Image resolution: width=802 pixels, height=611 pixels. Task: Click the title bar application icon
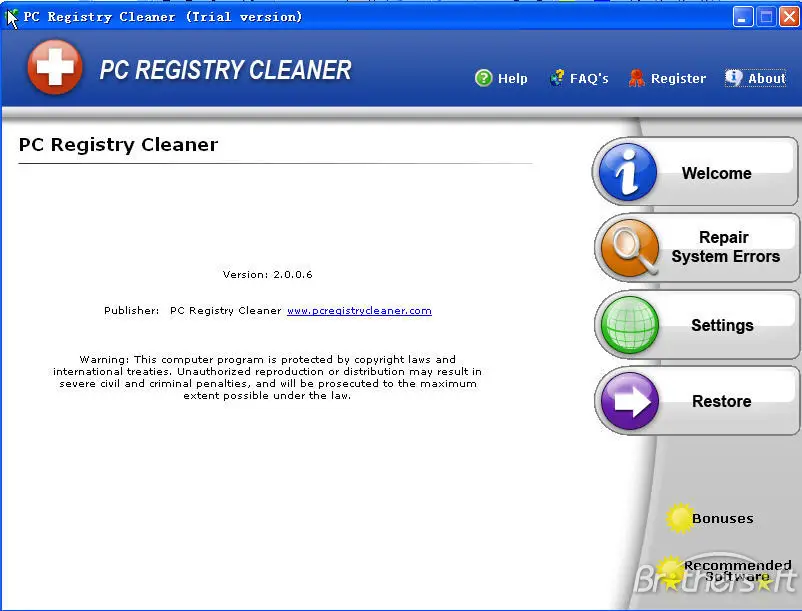[x=12, y=17]
